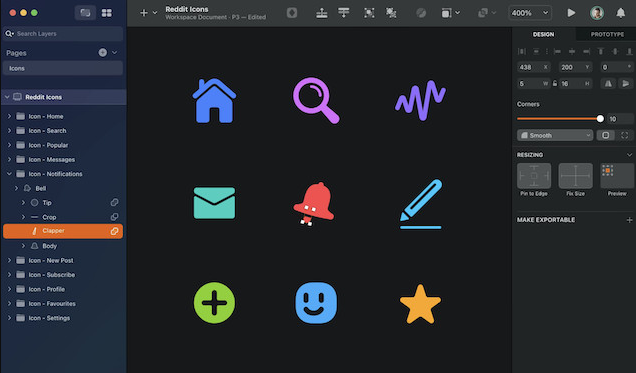Expand the Icon - Home group
Image resolution: width=636 pixels, height=373 pixels.
tap(9, 116)
